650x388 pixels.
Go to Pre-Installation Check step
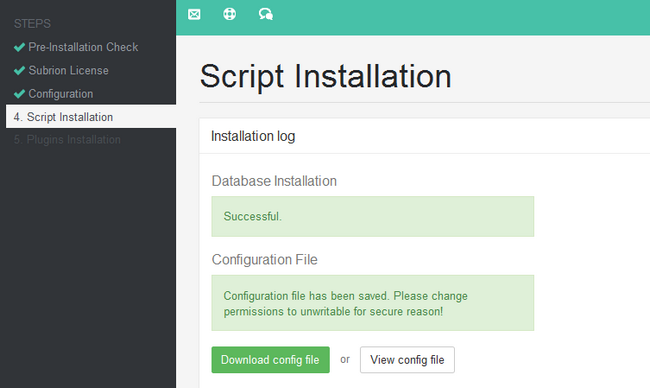pyautogui.click(x=83, y=47)
